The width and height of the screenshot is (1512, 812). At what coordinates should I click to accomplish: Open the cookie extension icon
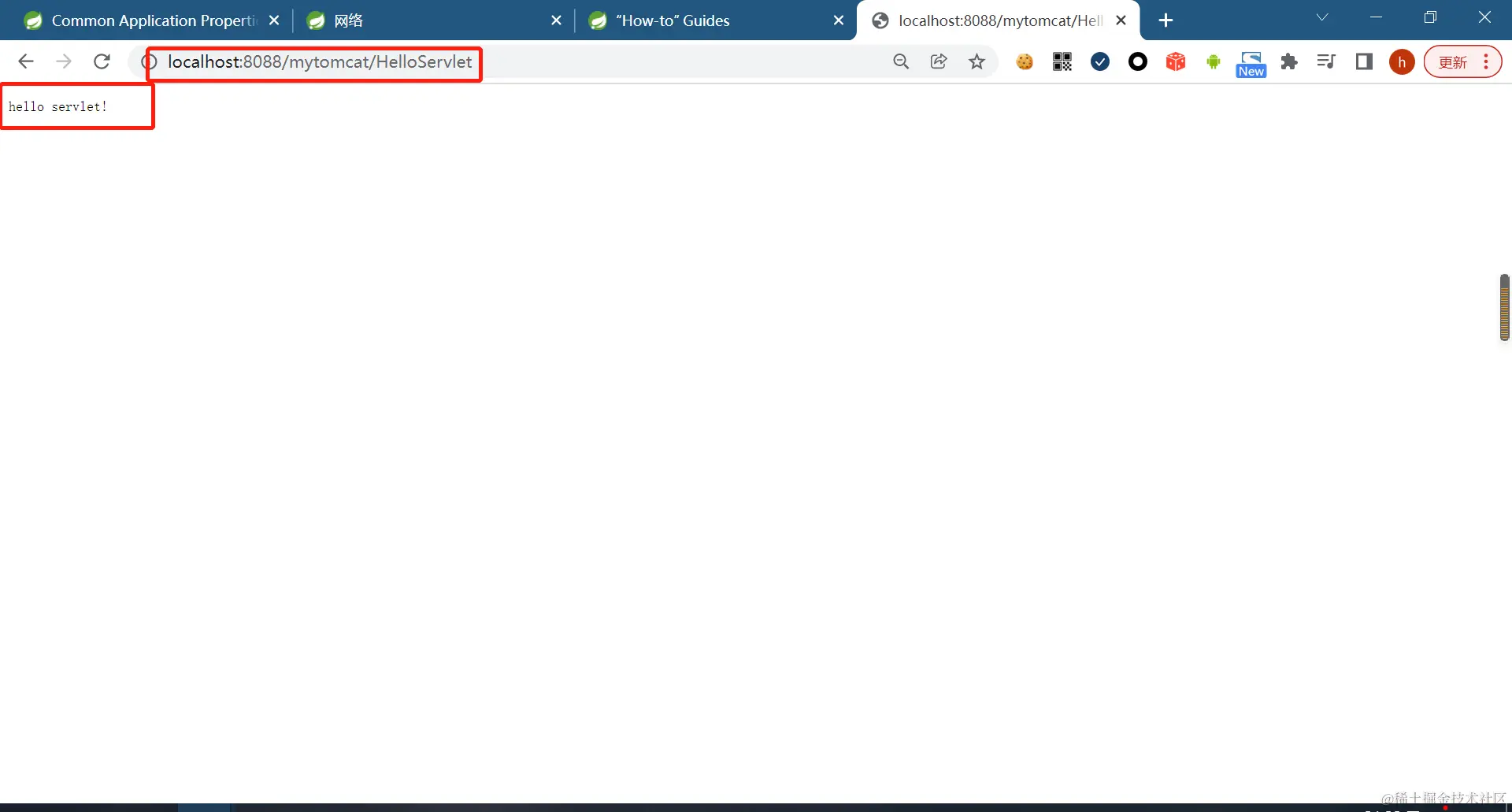point(1025,61)
